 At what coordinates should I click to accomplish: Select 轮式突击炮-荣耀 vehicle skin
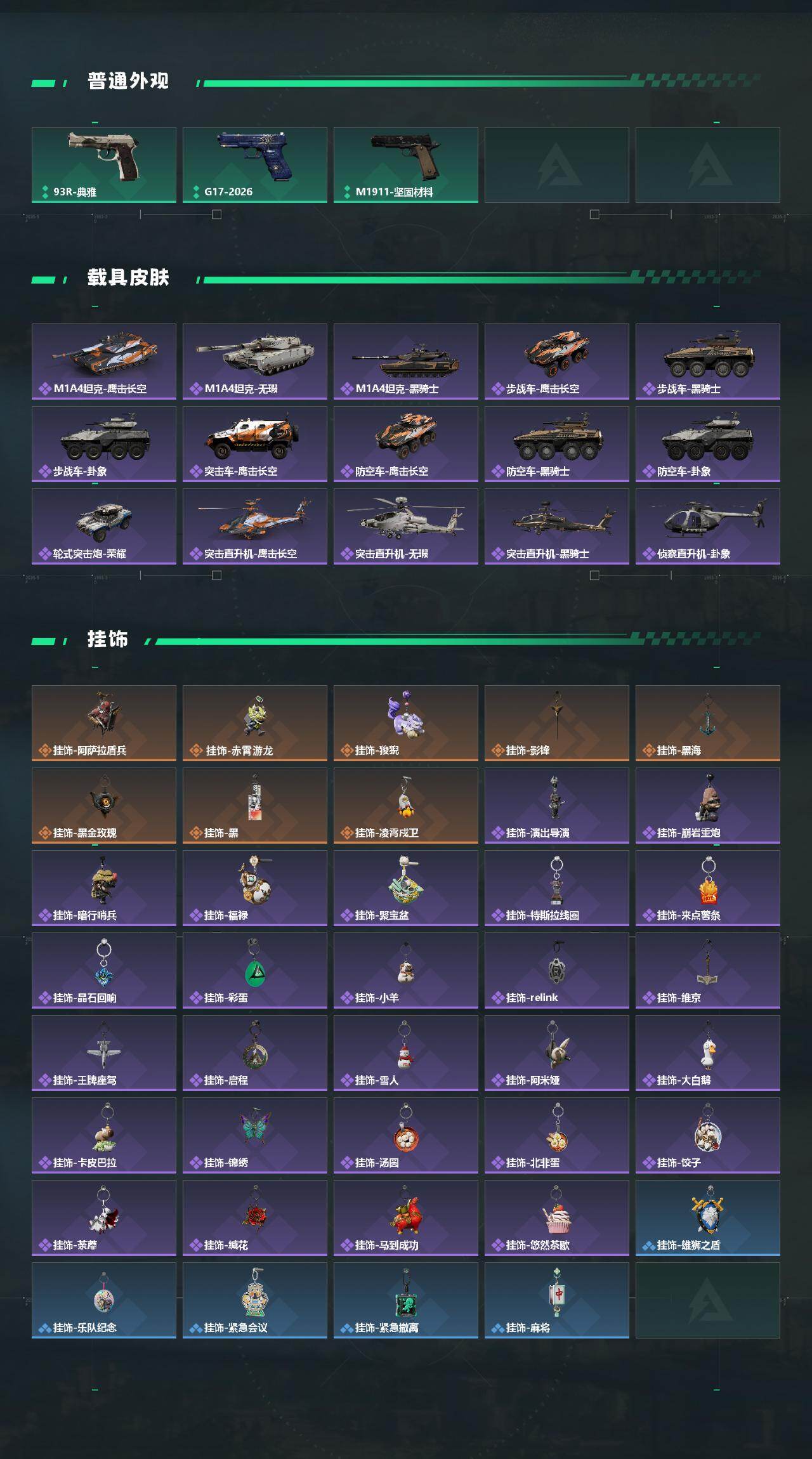coord(104,527)
